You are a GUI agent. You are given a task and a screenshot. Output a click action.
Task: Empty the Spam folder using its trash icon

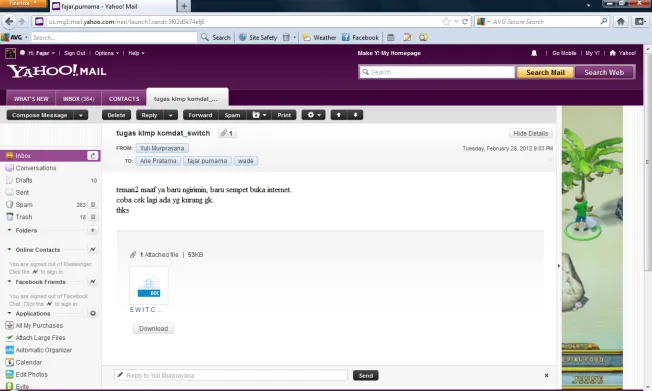[x=93, y=205]
